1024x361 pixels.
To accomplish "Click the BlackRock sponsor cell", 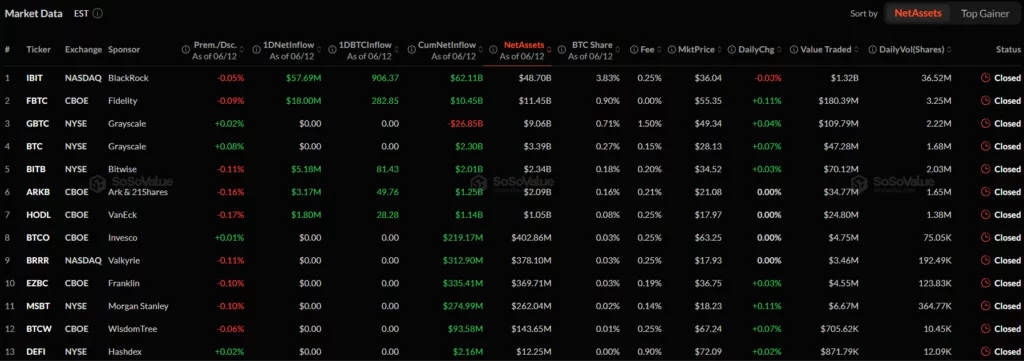I will 128,78.
